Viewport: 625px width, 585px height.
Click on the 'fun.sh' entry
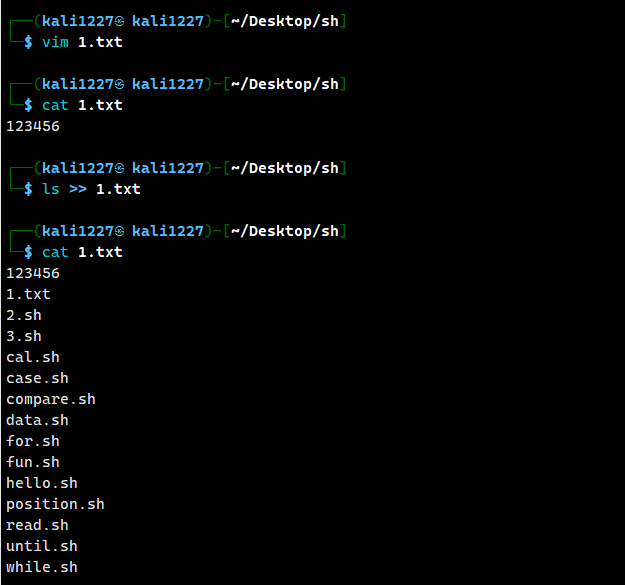tap(33, 462)
